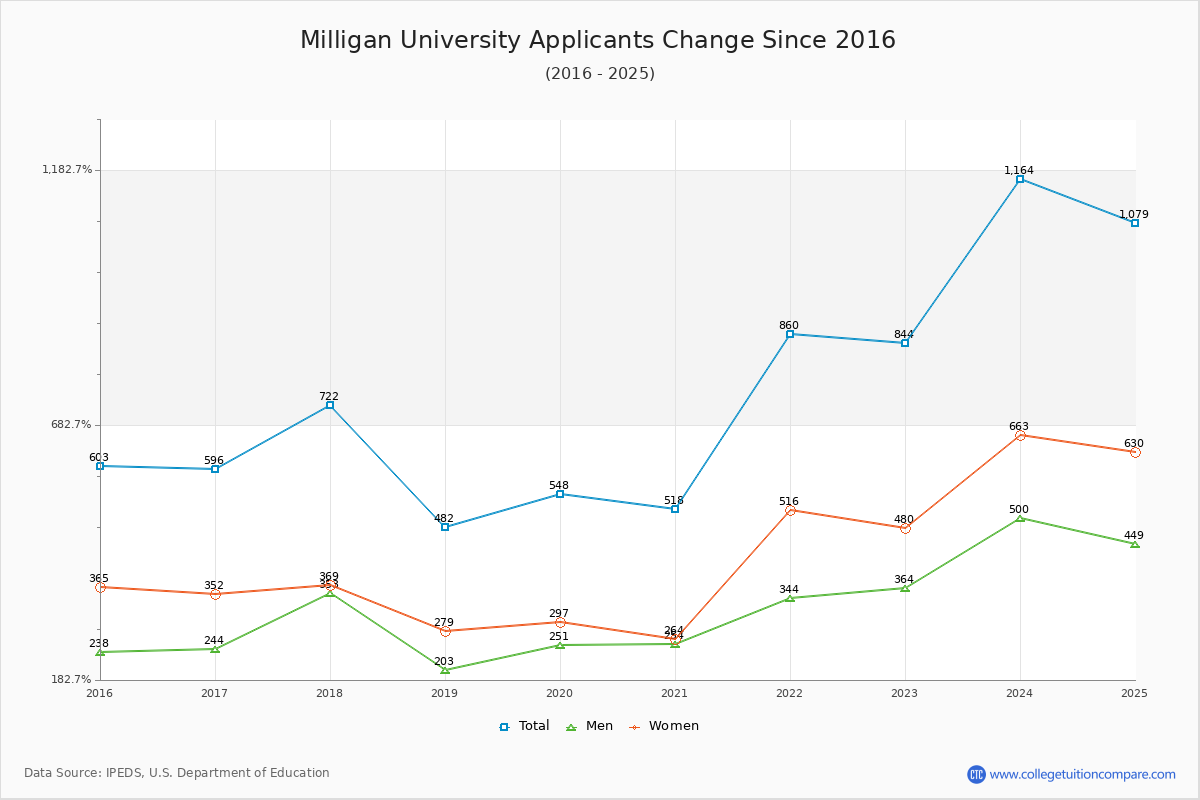Click the Men 500 data point for 2024
Image resolution: width=1200 pixels, height=800 pixels.
[x=1020, y=518]
